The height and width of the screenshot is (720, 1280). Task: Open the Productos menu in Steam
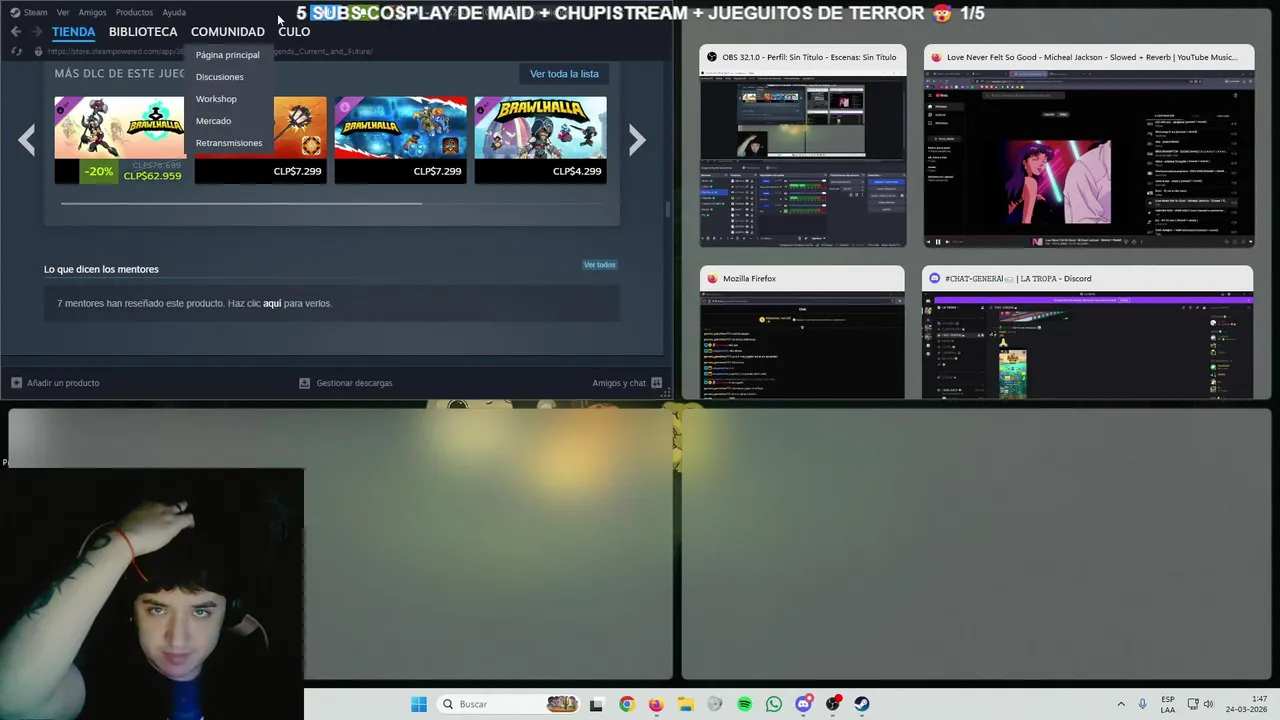pos(134,12)
